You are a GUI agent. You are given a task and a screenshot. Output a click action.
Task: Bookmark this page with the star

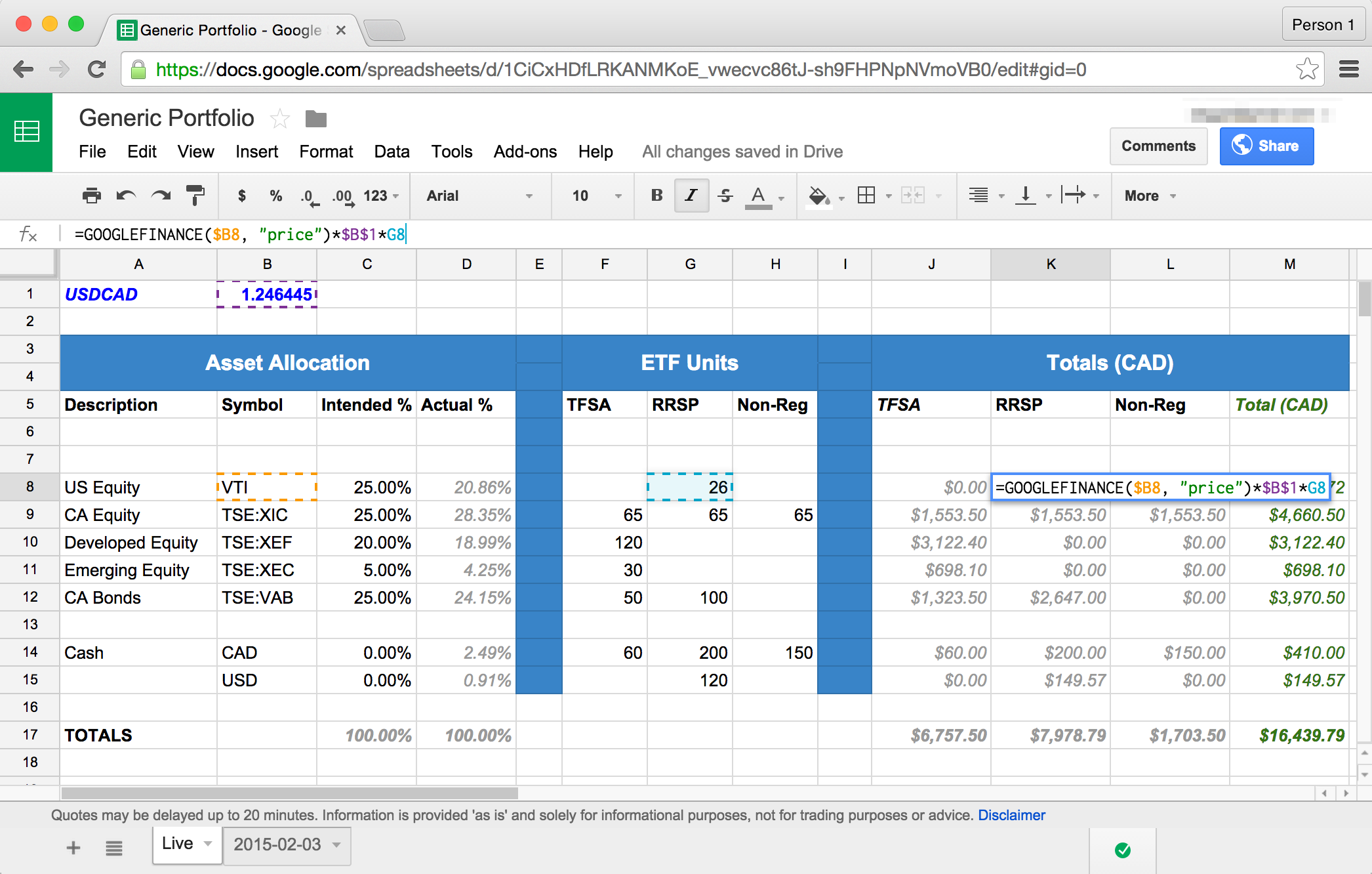coord(1307,69)
